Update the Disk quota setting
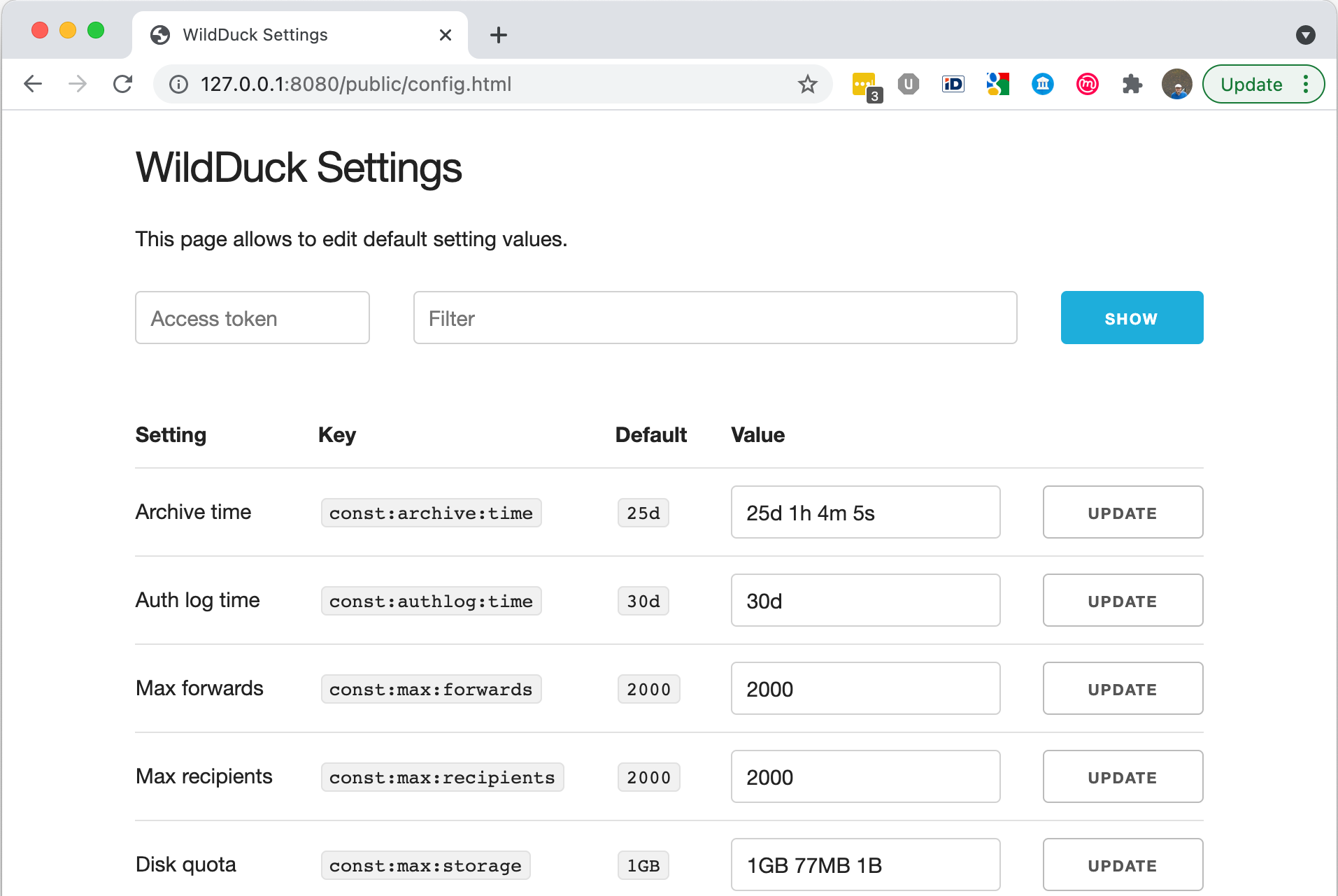 1123,865
